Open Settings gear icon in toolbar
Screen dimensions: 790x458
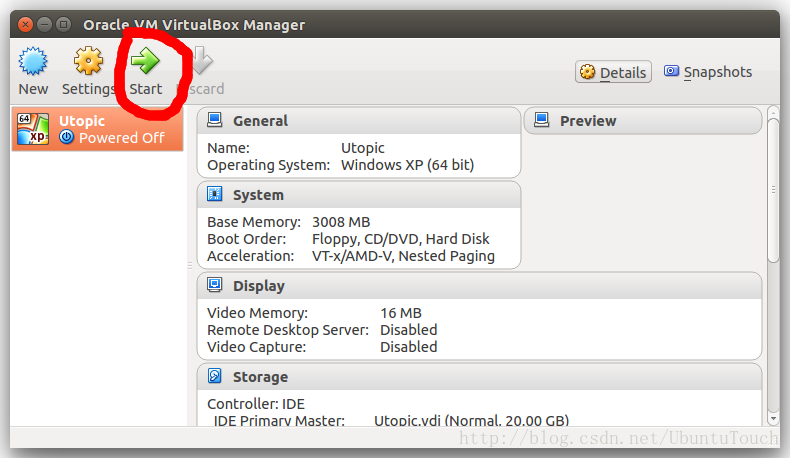click(x=89, y=62)
